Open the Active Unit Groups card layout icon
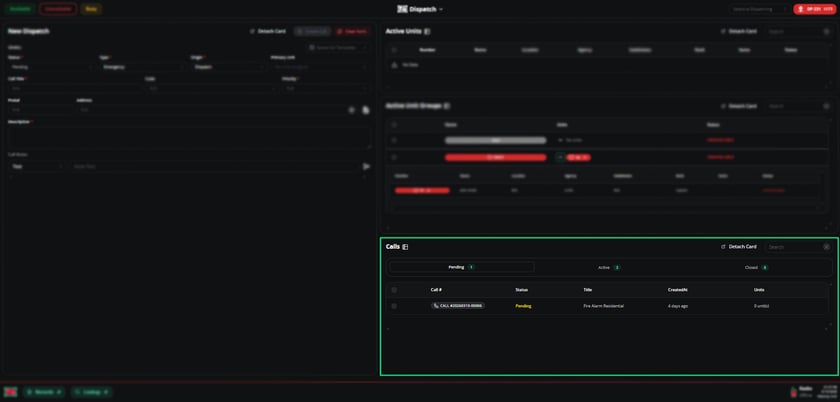Screen dimensions: 840x402 [x=447, y=106]
